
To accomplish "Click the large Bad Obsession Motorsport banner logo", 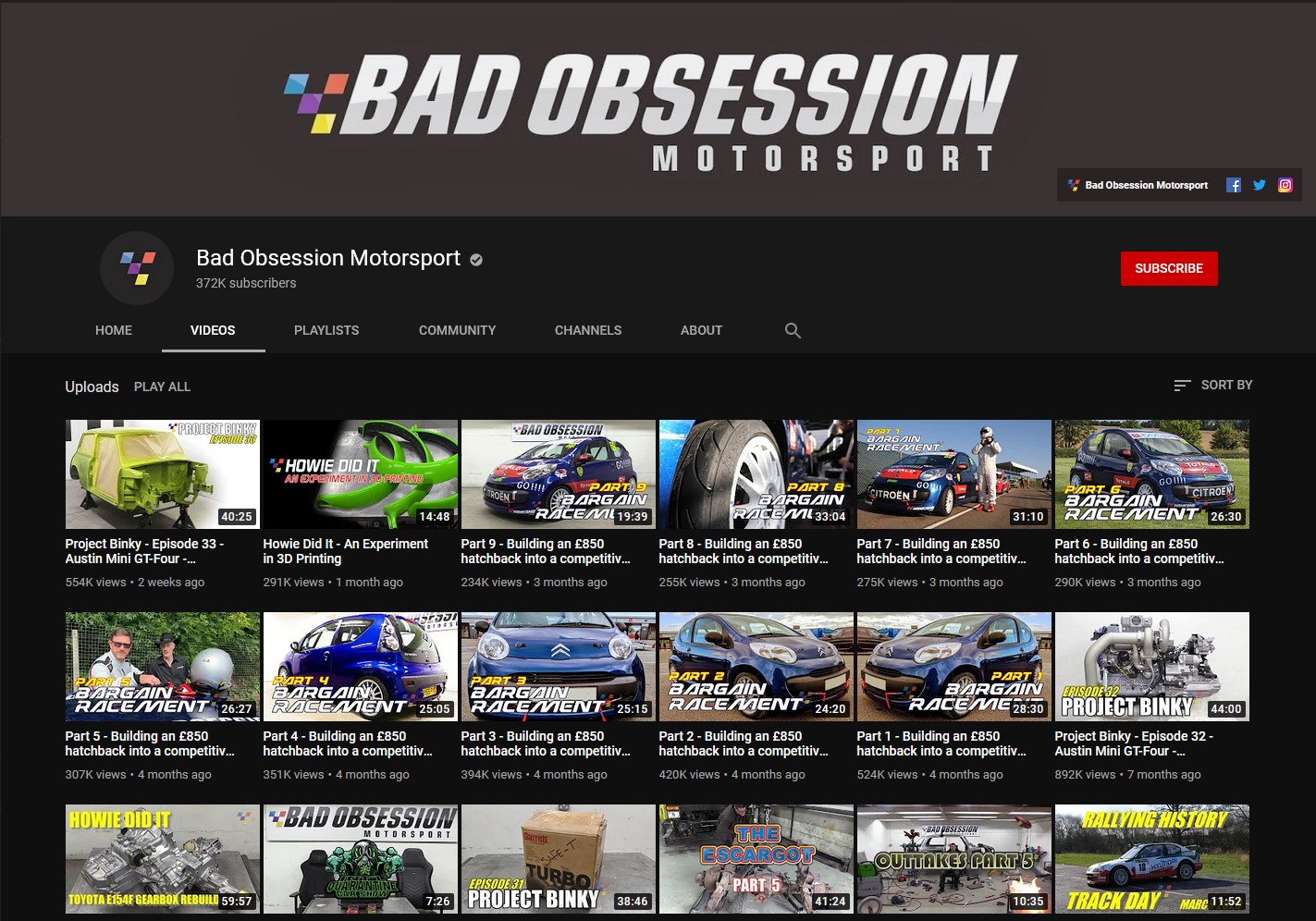I will (650, 113).
